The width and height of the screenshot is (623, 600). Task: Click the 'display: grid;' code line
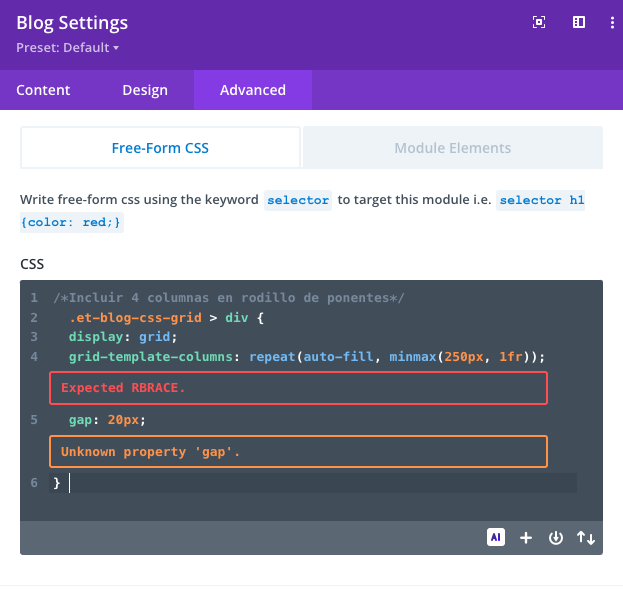tap(123, 337)
